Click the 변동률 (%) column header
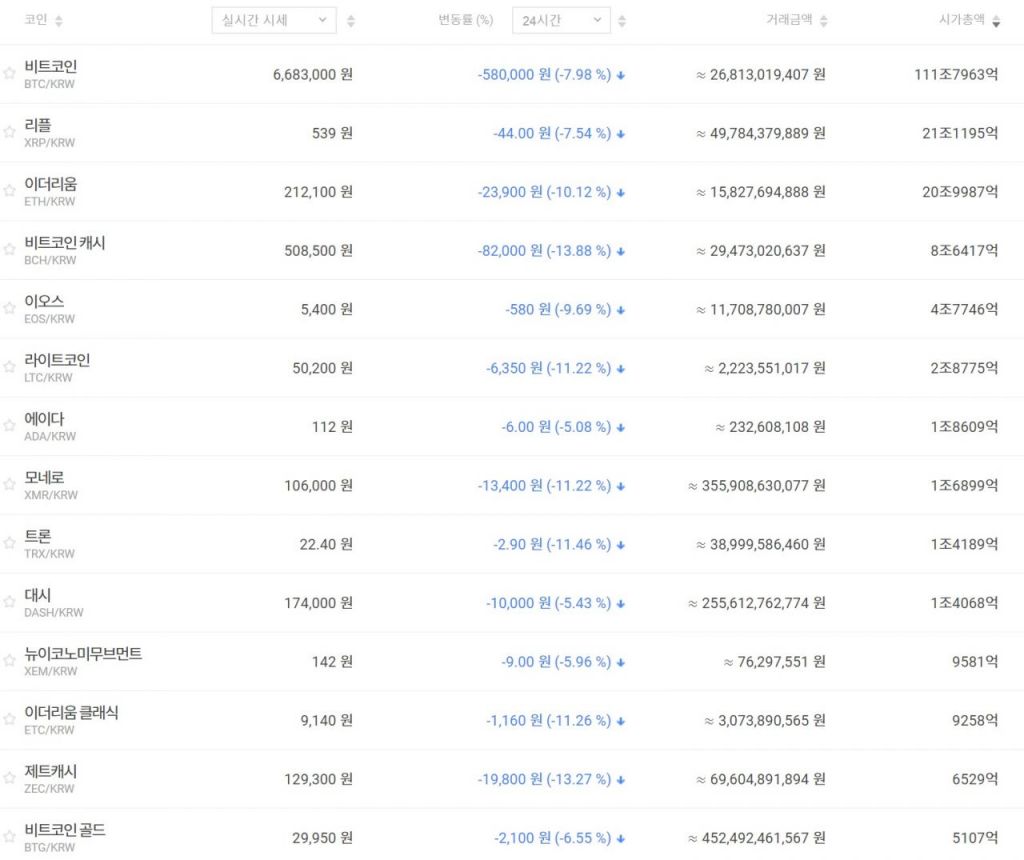Image resolution: width=1024 pixels, height=860 pixels. (x=465, y=20)
